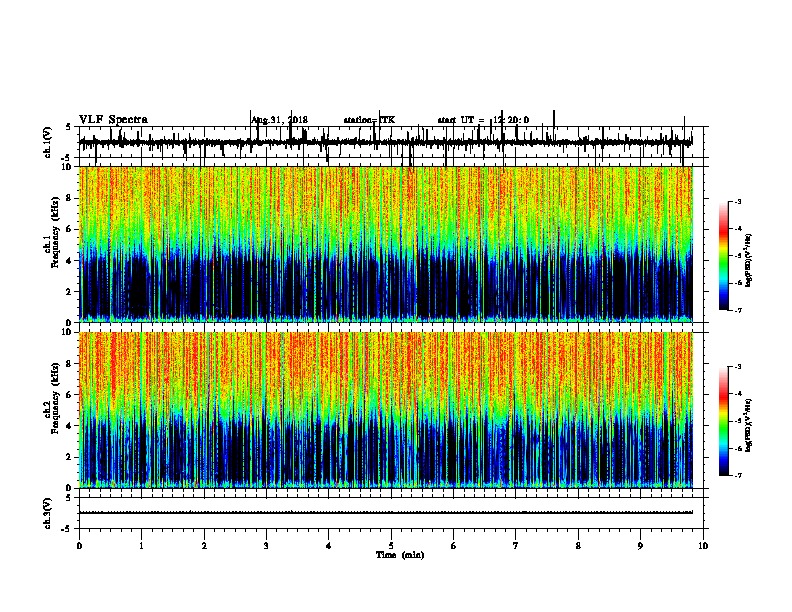Click the ch.2 spectrogram panel
The height and width of the screenshot is (612, 792).
pos(386,410)
